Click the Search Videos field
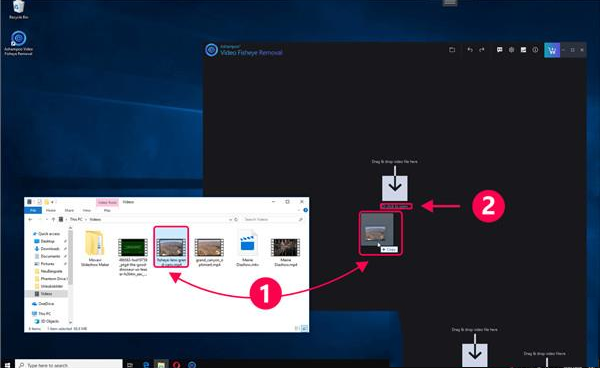600x368 pixels. pyautogui.click(x=272, y=220)
